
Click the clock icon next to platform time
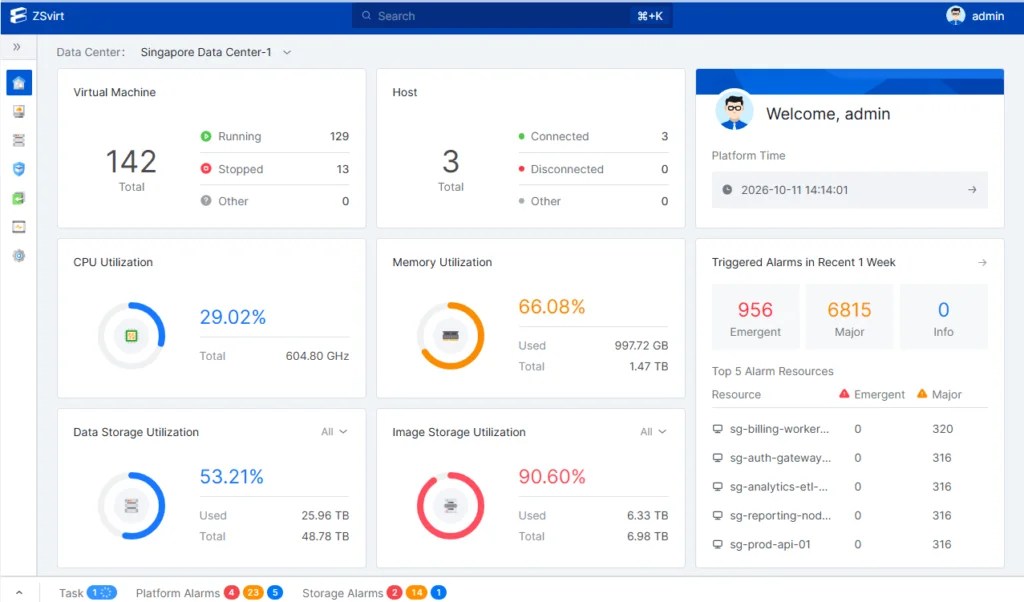coord(727,190)
